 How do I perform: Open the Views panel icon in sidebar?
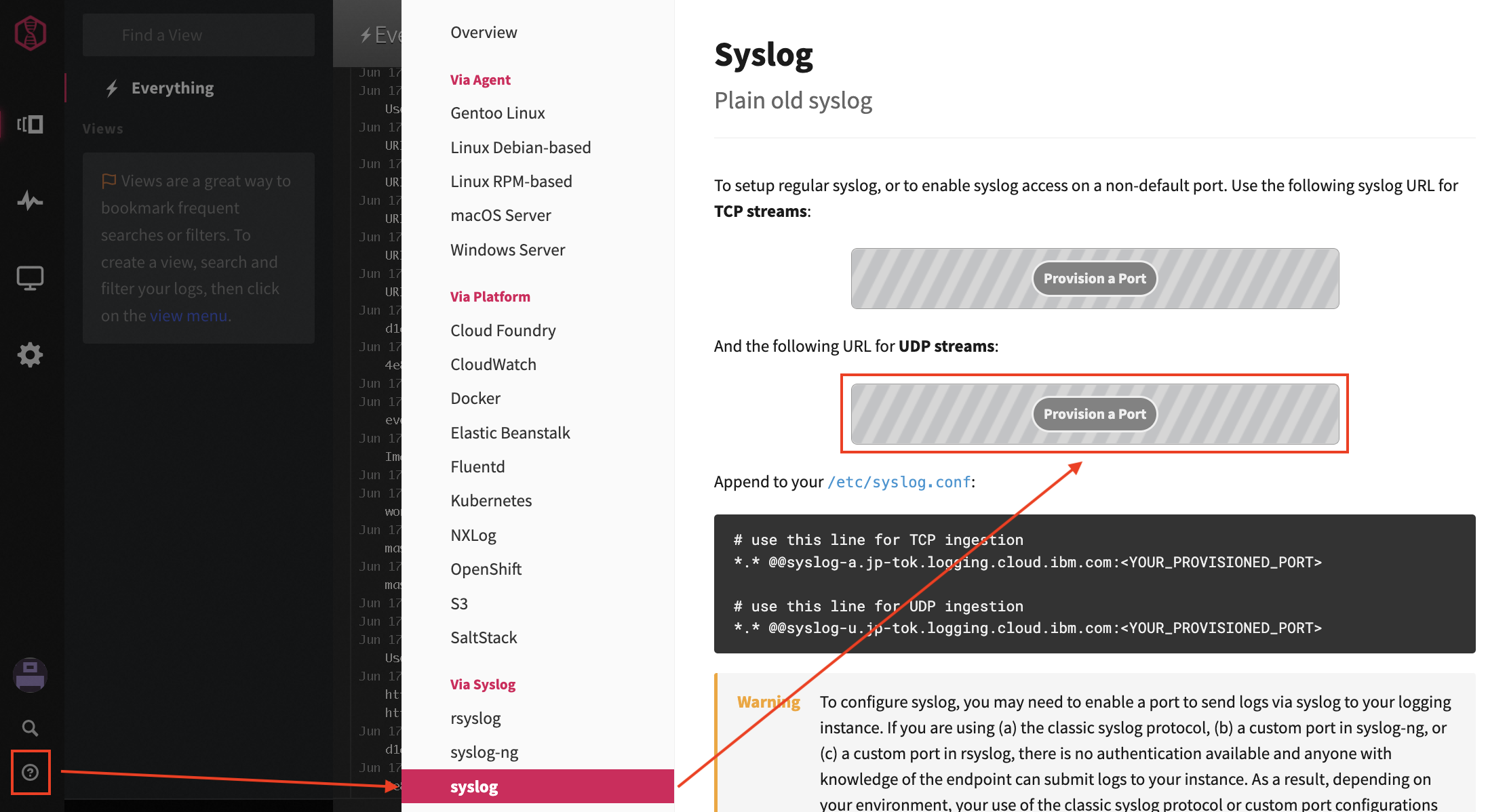31,125
